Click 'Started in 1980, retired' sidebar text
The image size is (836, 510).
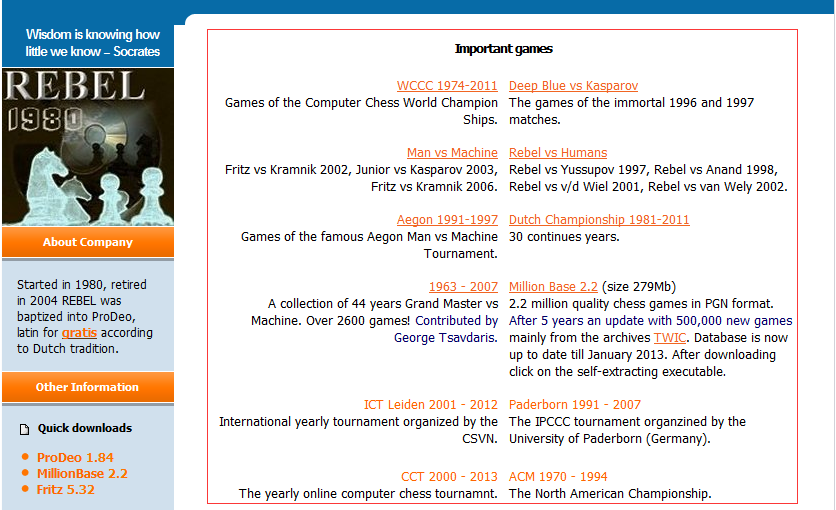82,285
